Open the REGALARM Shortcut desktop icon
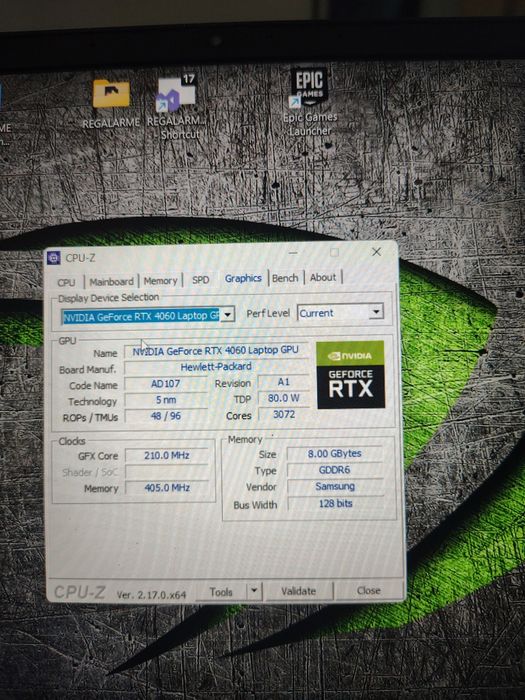Viewport: 525px width, 700px height. pos(177,106)
